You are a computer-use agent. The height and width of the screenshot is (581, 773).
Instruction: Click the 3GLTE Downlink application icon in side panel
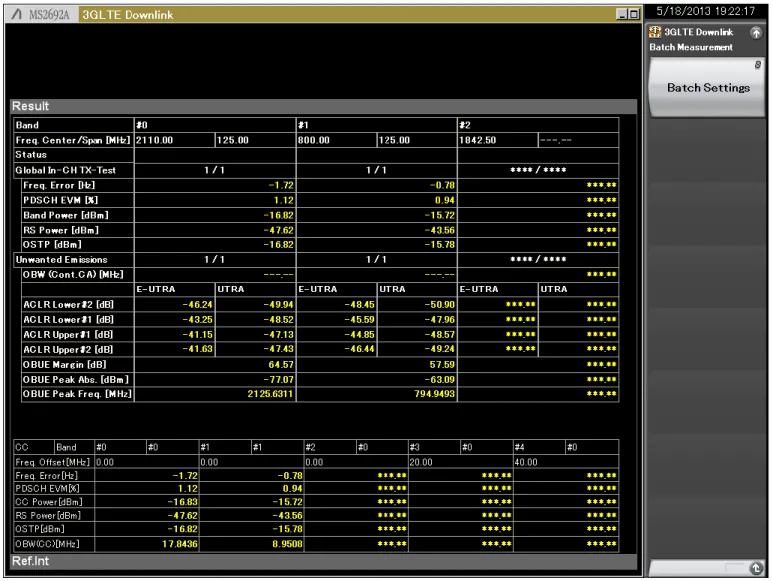655,32
